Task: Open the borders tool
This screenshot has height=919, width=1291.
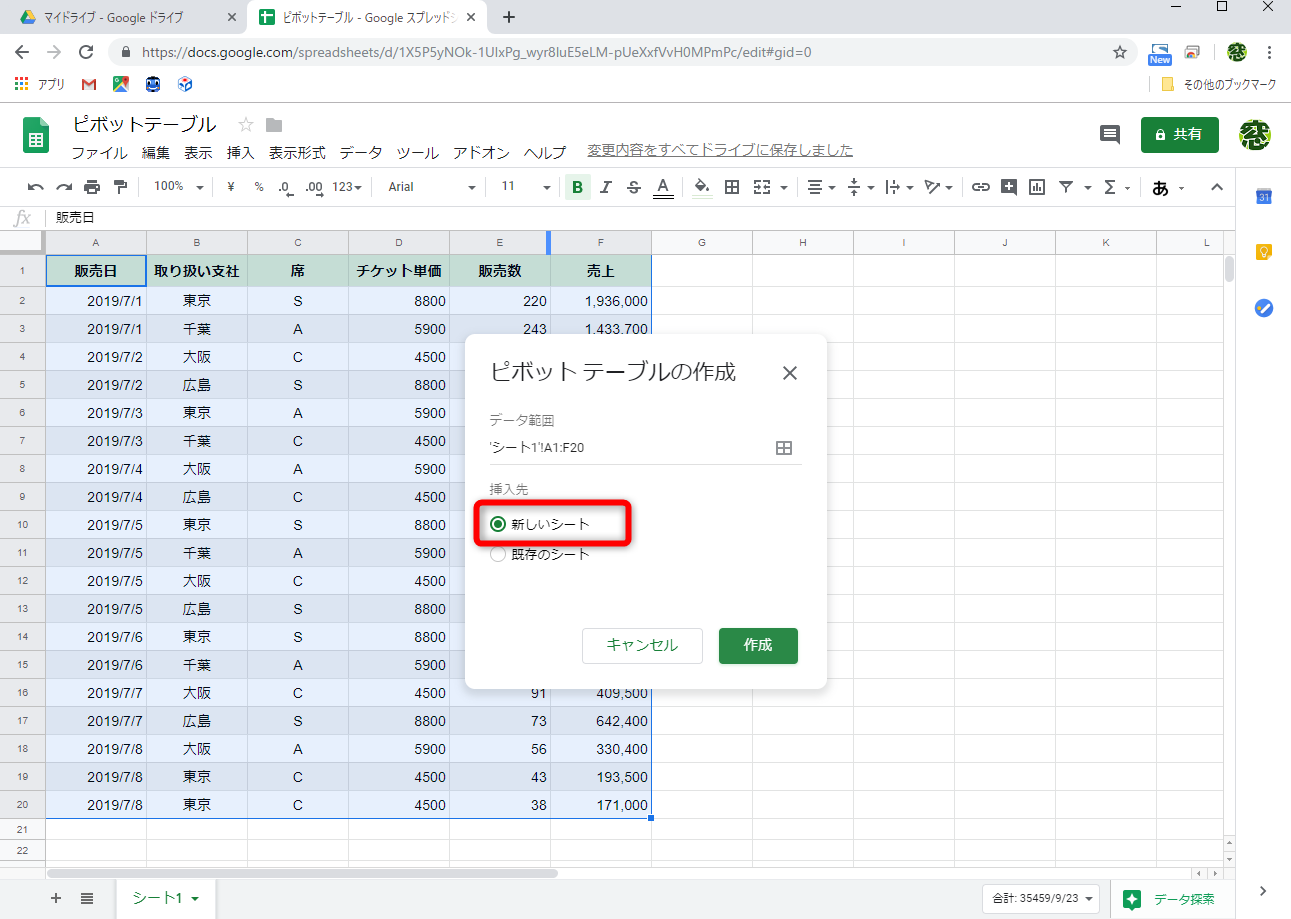Action: [732, 187]
